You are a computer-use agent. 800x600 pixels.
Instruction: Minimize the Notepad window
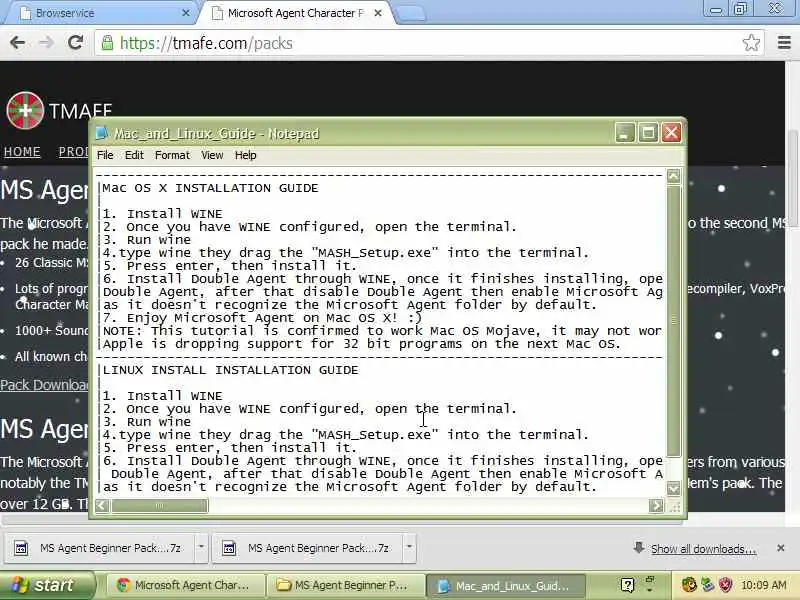coord(624,133)
